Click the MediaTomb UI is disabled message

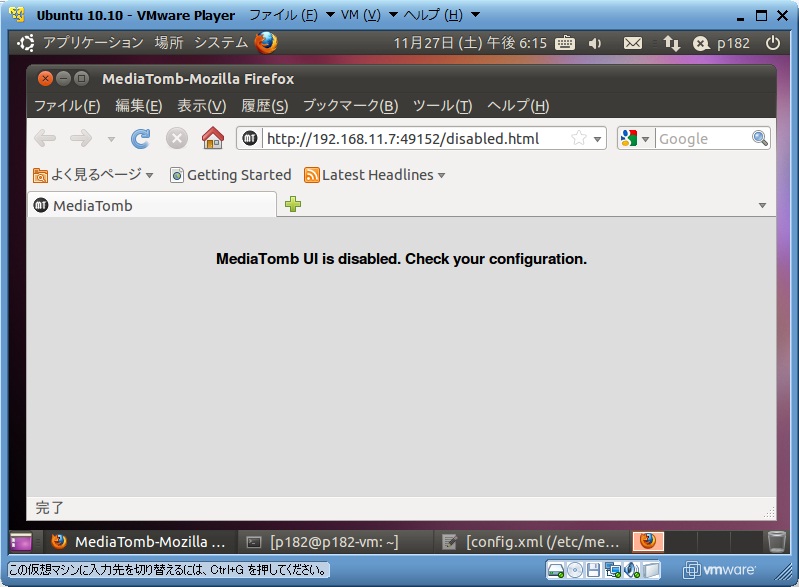click(x=402, y=259)
